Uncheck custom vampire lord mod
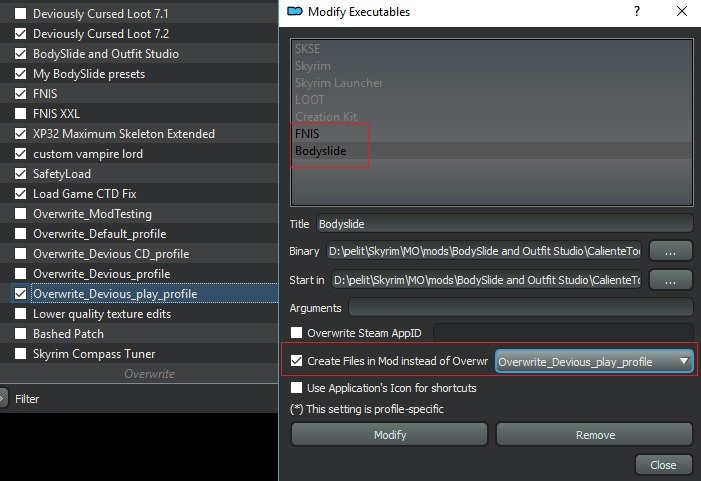Image resolution: width=701 pixels, height=481 pixels. coord(21,154)
